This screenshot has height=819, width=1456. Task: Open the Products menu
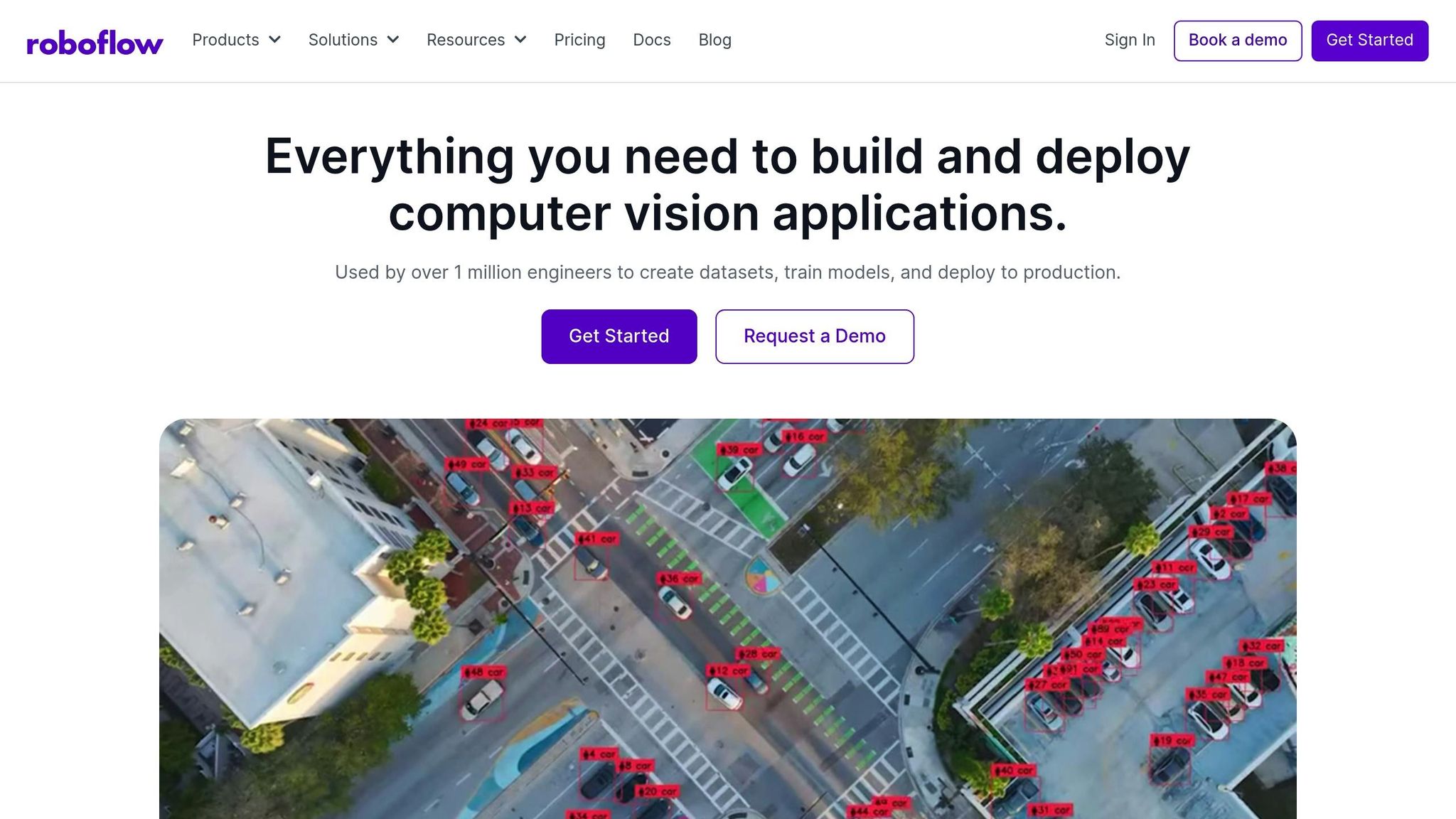[x=237, y=40]
